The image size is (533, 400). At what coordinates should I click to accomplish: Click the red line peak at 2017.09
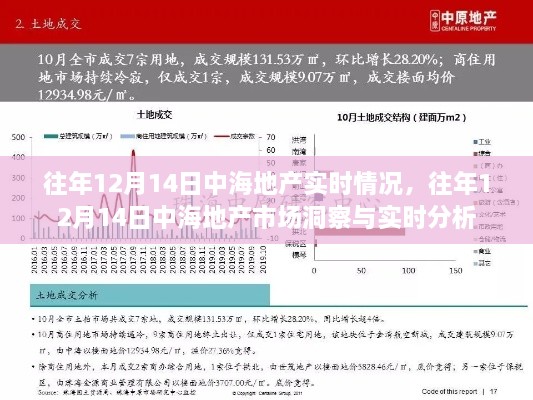[133, 151]
